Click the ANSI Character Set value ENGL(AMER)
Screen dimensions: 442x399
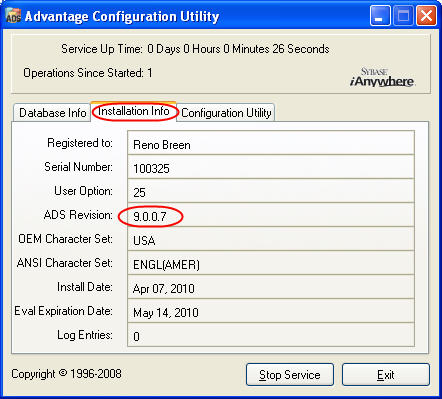pyautogui.click(x=271, y=263)
